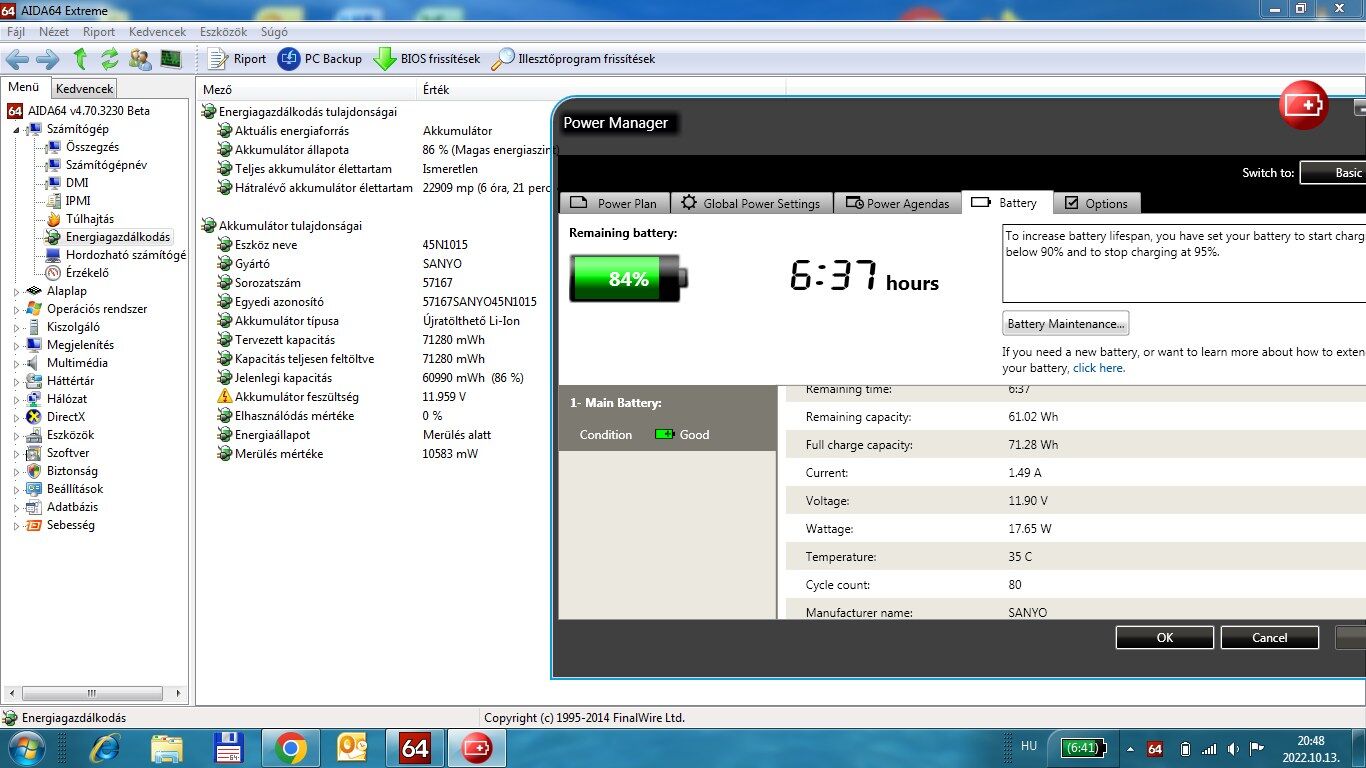Click the 84% remaining battery gauge
The image size is (1366, 768).
click(628, 279)
